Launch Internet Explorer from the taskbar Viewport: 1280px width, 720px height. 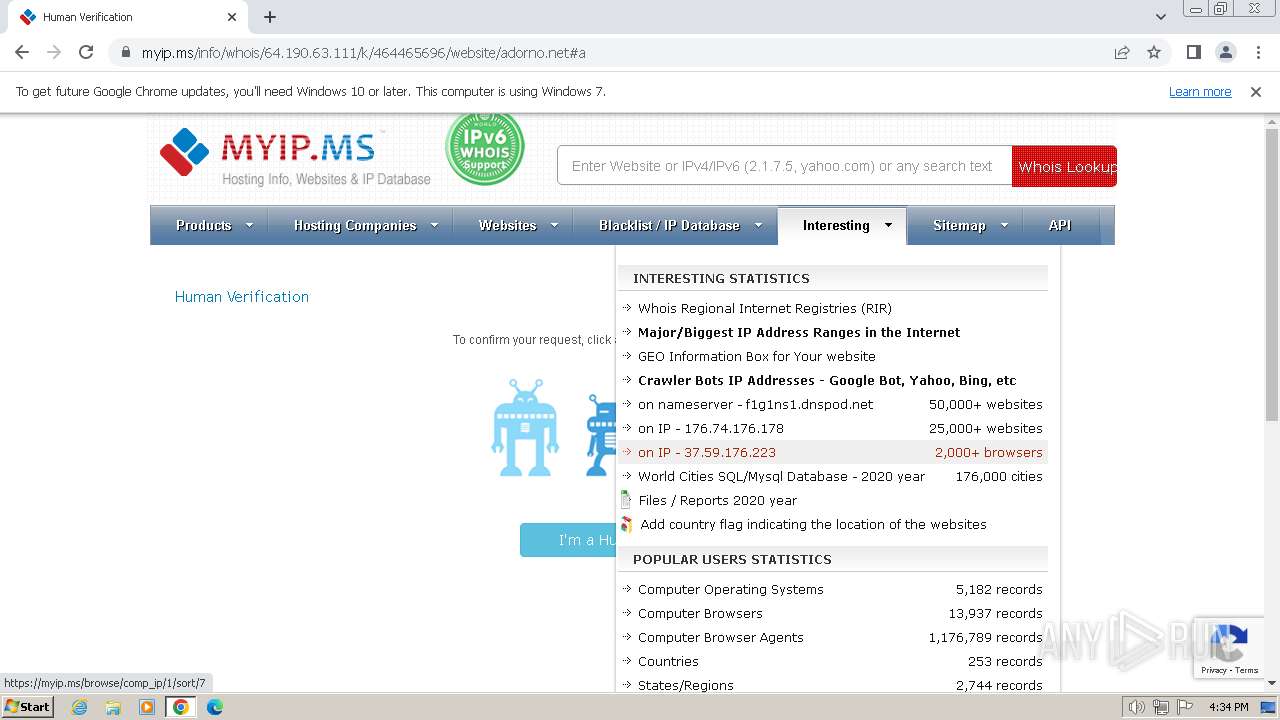(80, 707)
